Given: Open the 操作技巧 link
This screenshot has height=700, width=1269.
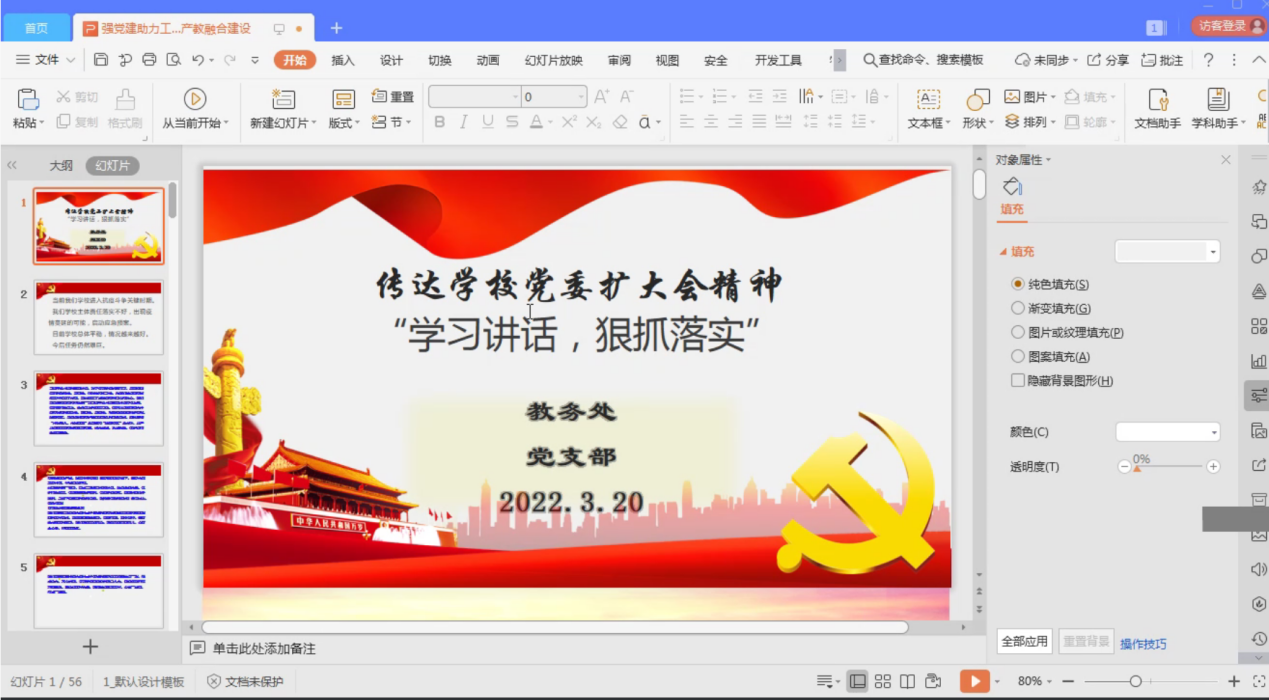Looking at the screenshot, I should coord(1143,644).
